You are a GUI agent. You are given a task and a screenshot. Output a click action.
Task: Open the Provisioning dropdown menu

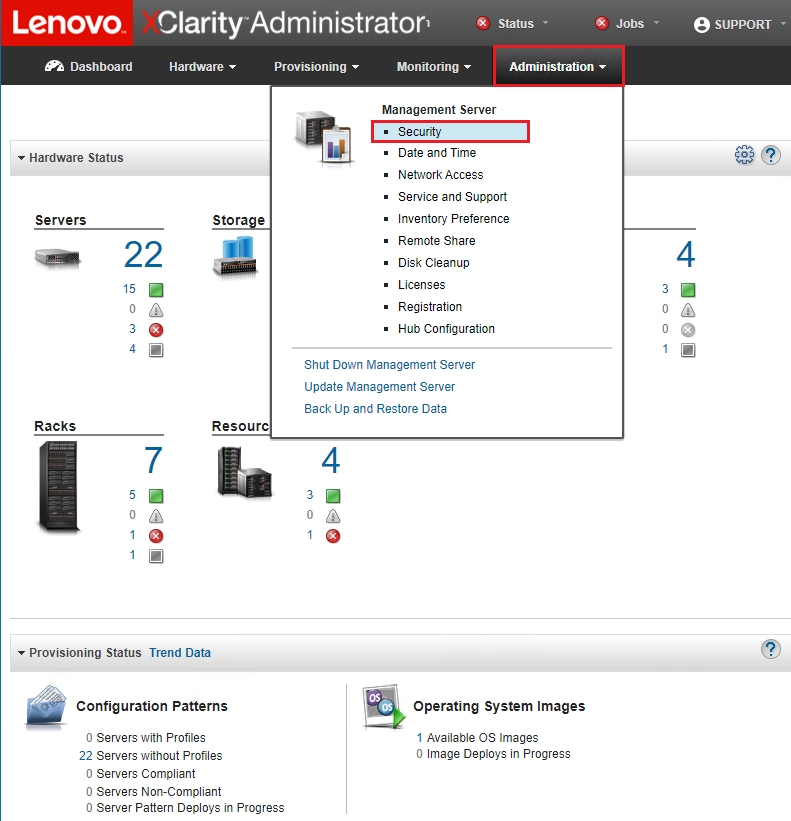(316, 67)
